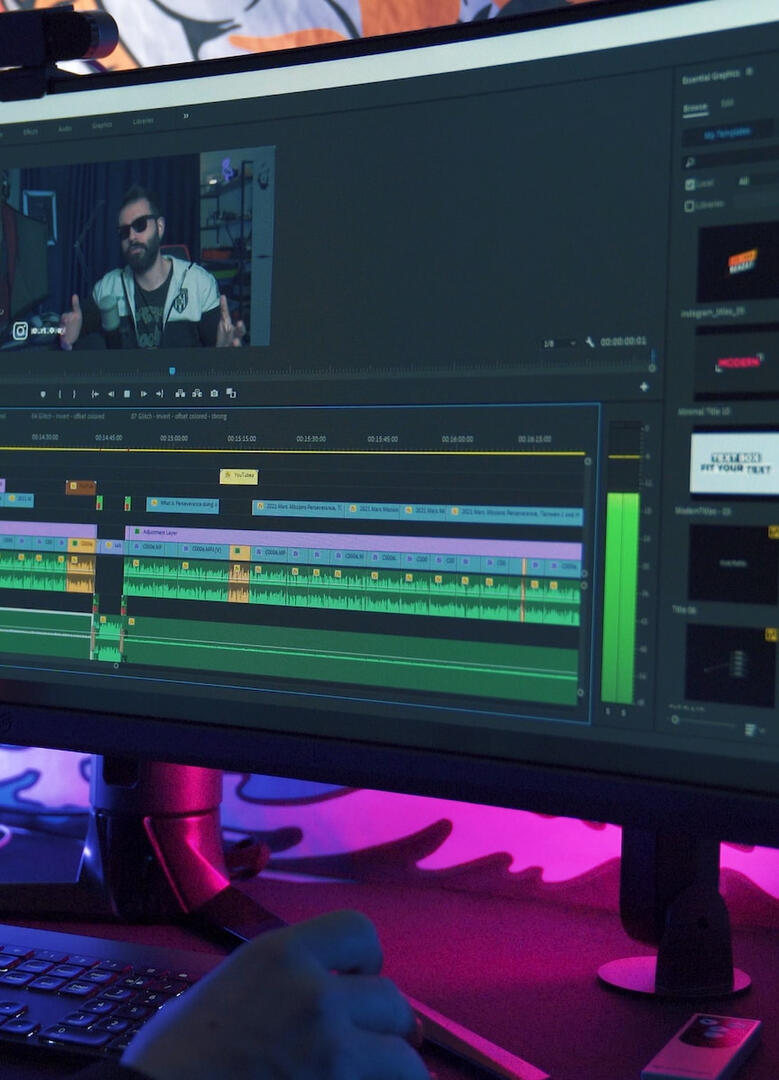
Task: Click the Add Marker icon in transport controls
Action: click(42, 394)
